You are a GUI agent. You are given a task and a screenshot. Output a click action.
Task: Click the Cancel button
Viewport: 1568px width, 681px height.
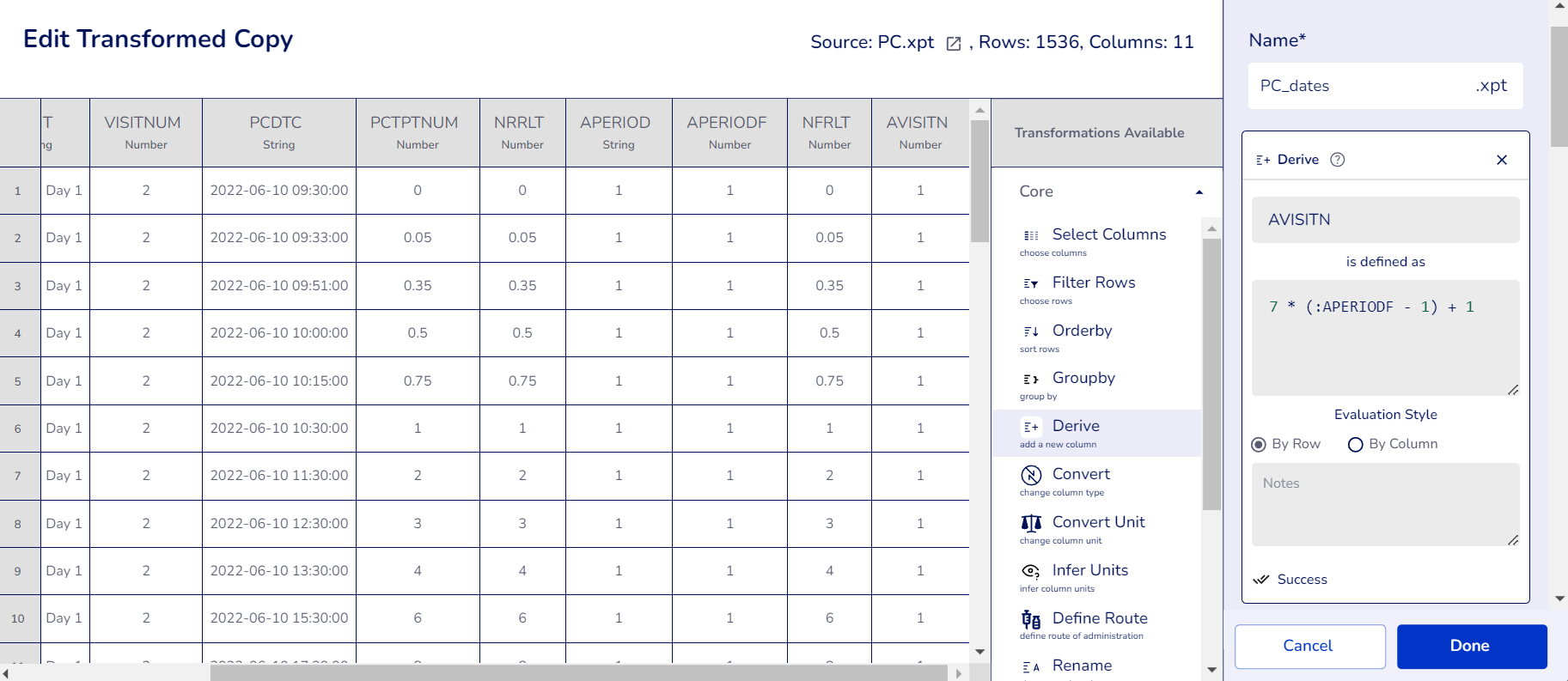pyautogui.click(x=1310, y=646)
